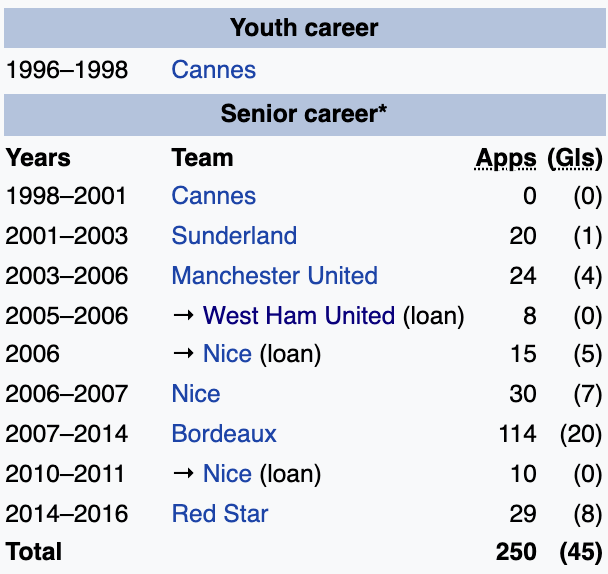Click the Apps column abbreviation
The image size is (608, 574).
click(506, 158)
